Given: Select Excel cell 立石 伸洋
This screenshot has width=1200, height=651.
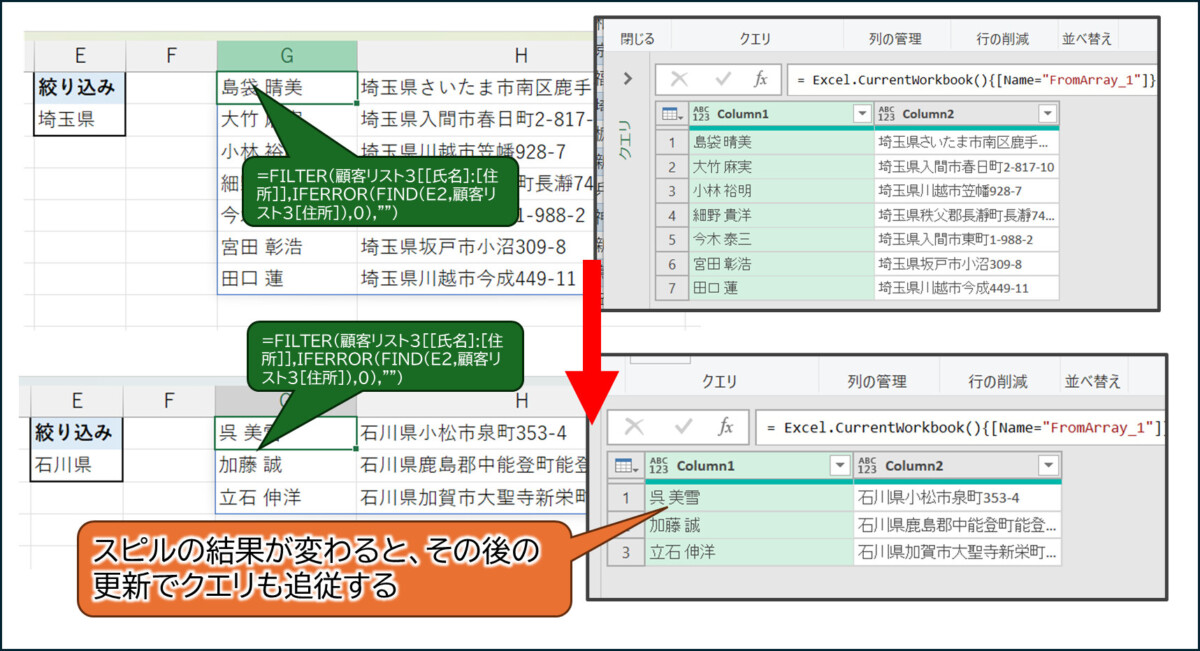Looking at the screenshot, I should coord(286,497).
